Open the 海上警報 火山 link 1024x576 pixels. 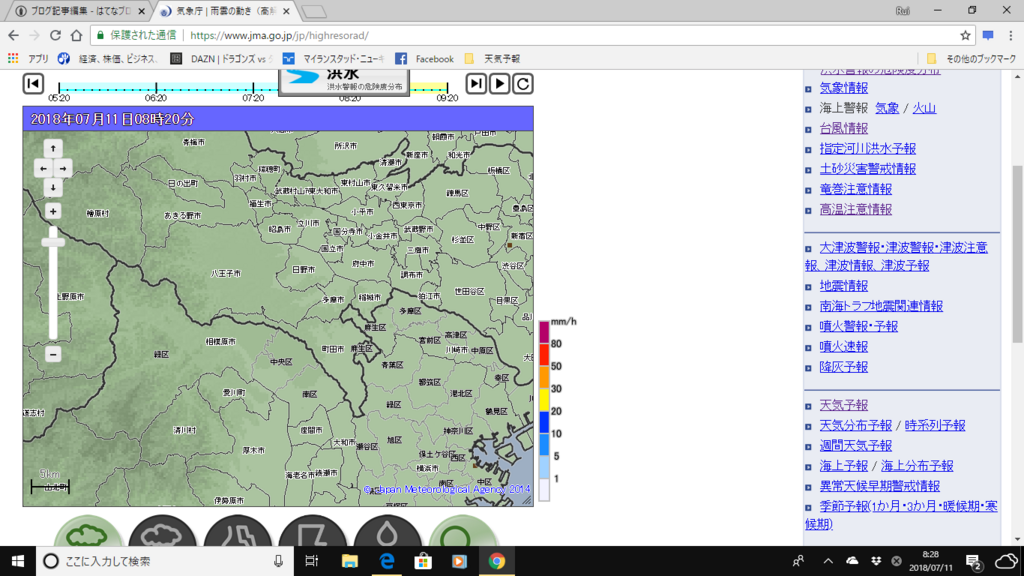point(924,108)
